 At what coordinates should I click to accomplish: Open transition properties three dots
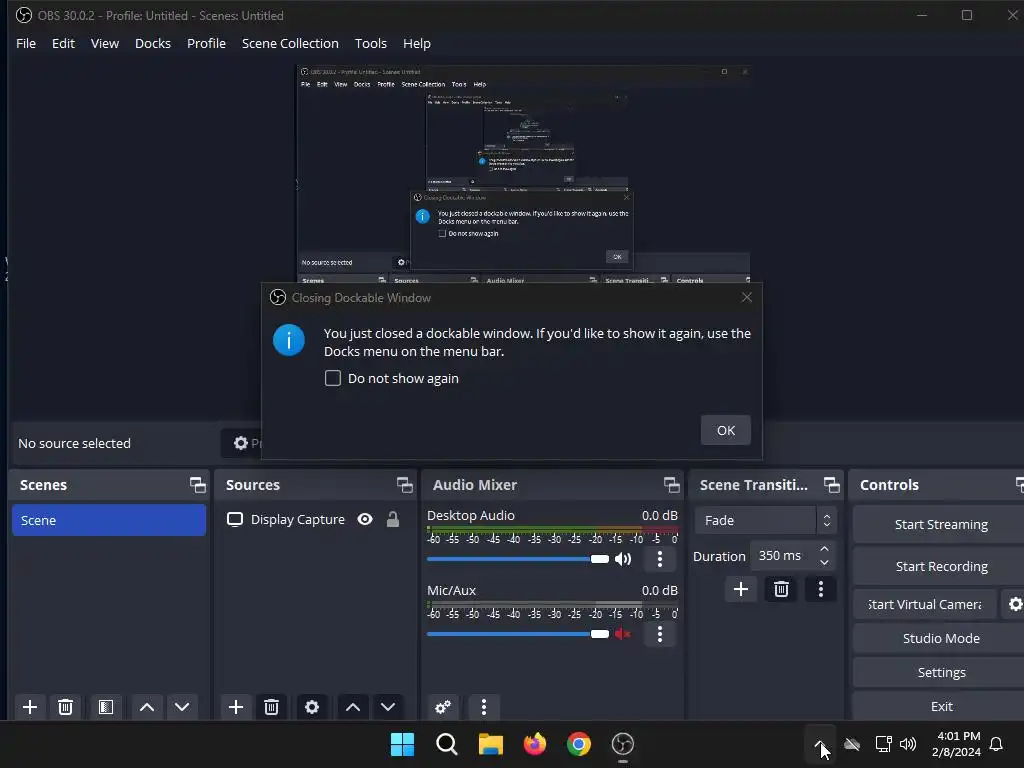821,589
